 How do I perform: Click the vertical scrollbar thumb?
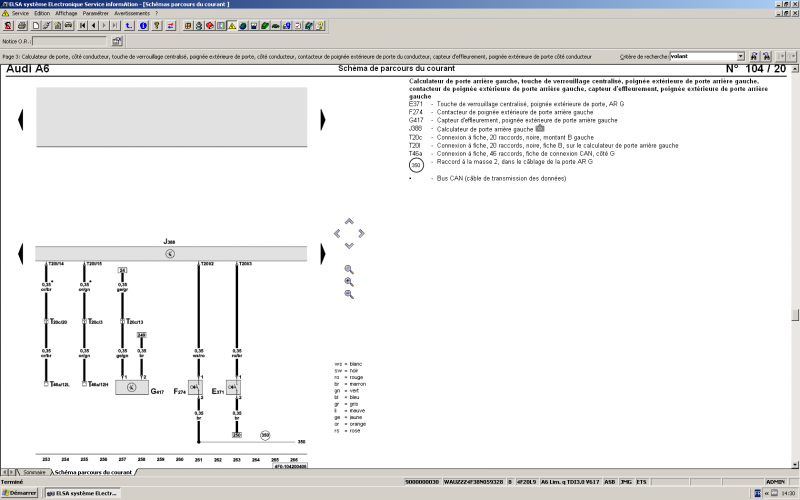(x=795, y=315)
